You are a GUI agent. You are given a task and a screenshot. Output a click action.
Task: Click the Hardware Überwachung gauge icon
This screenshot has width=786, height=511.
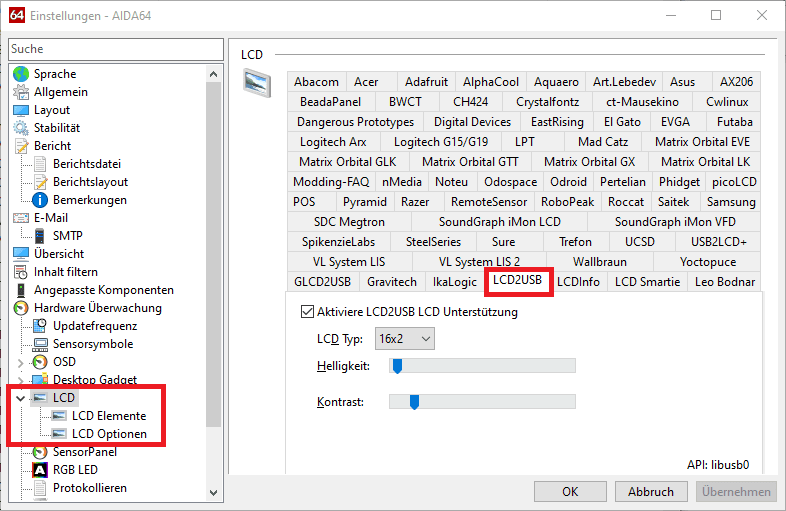click(21, 308)
